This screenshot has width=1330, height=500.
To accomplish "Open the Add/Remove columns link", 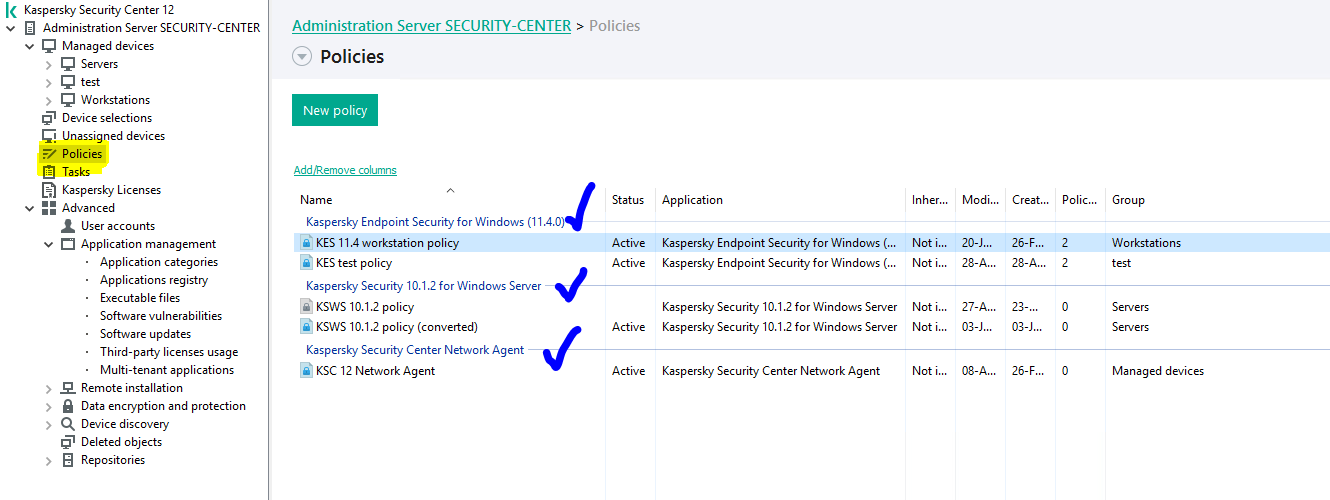I will [x=345, y=170].
